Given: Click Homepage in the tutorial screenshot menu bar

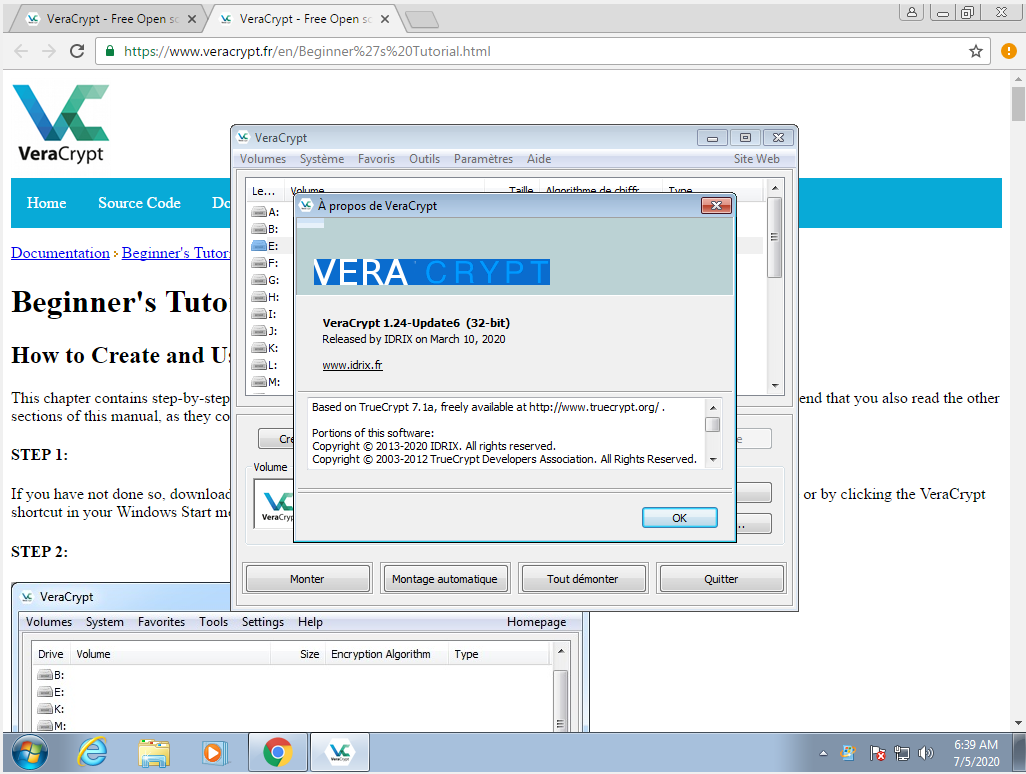Looking at the screenshot, I should 537,622.
